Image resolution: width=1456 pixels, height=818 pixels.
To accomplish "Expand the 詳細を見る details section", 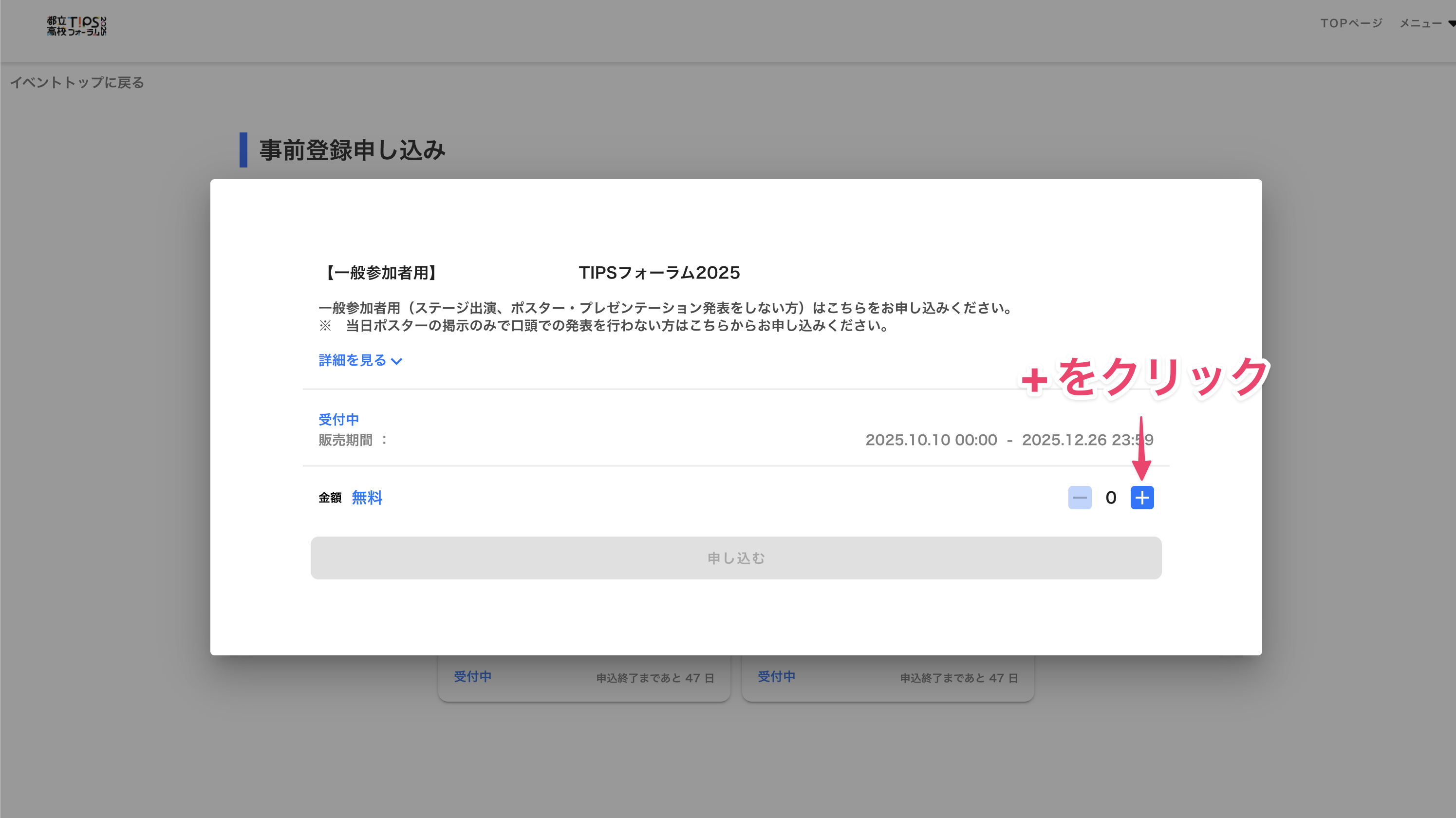I will 352,360.
